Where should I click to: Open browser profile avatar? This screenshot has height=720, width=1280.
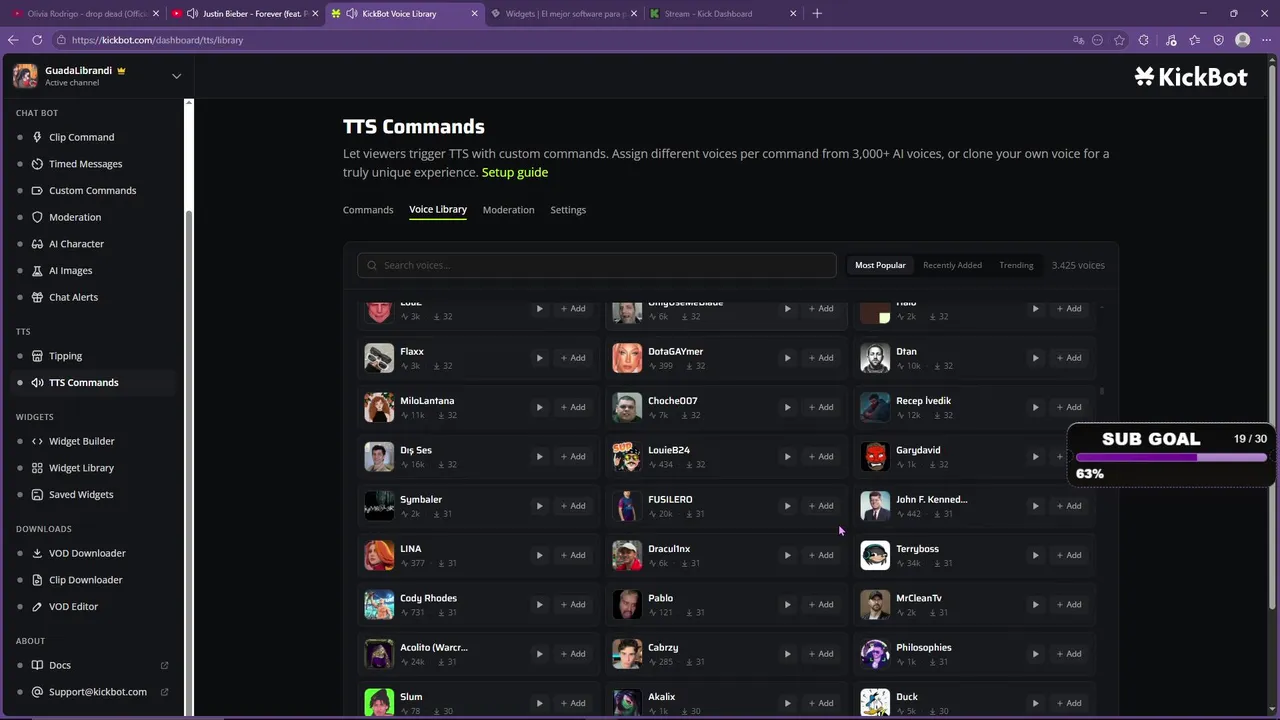(1243, 40)
